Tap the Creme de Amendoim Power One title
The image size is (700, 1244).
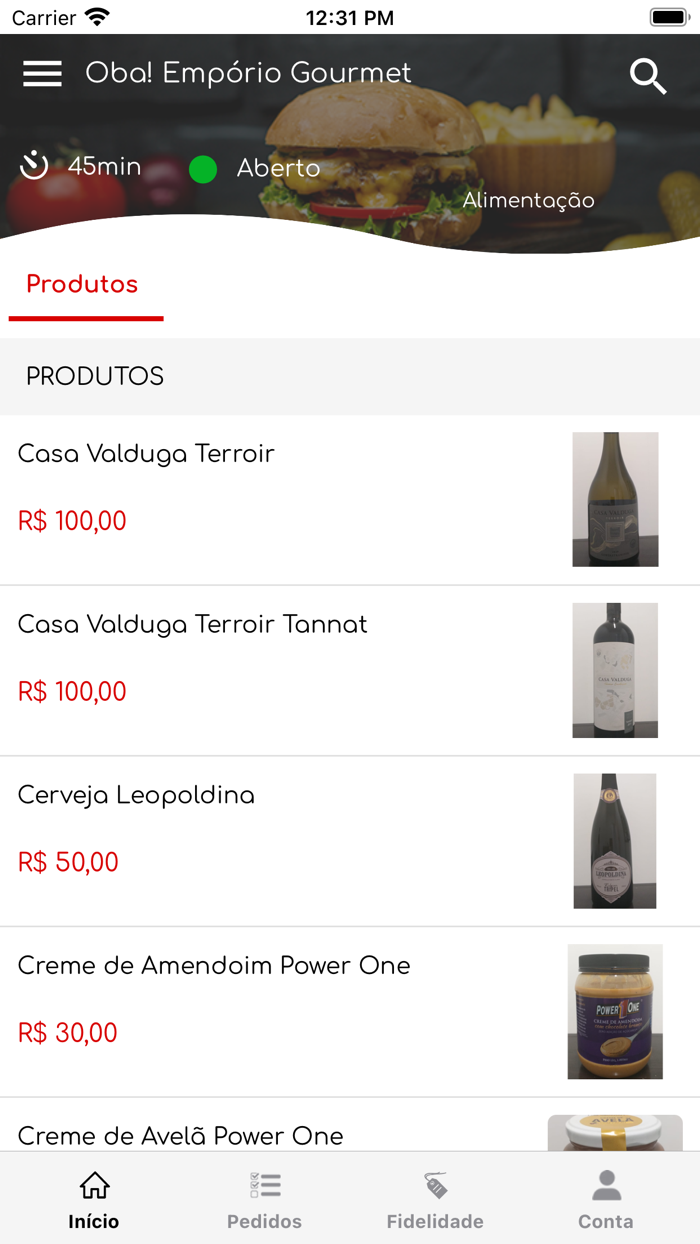[x=213, y=966]
